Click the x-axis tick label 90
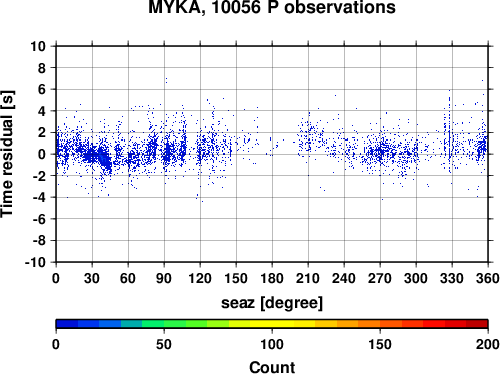500x374 pixels. click(x=164, y=278)
